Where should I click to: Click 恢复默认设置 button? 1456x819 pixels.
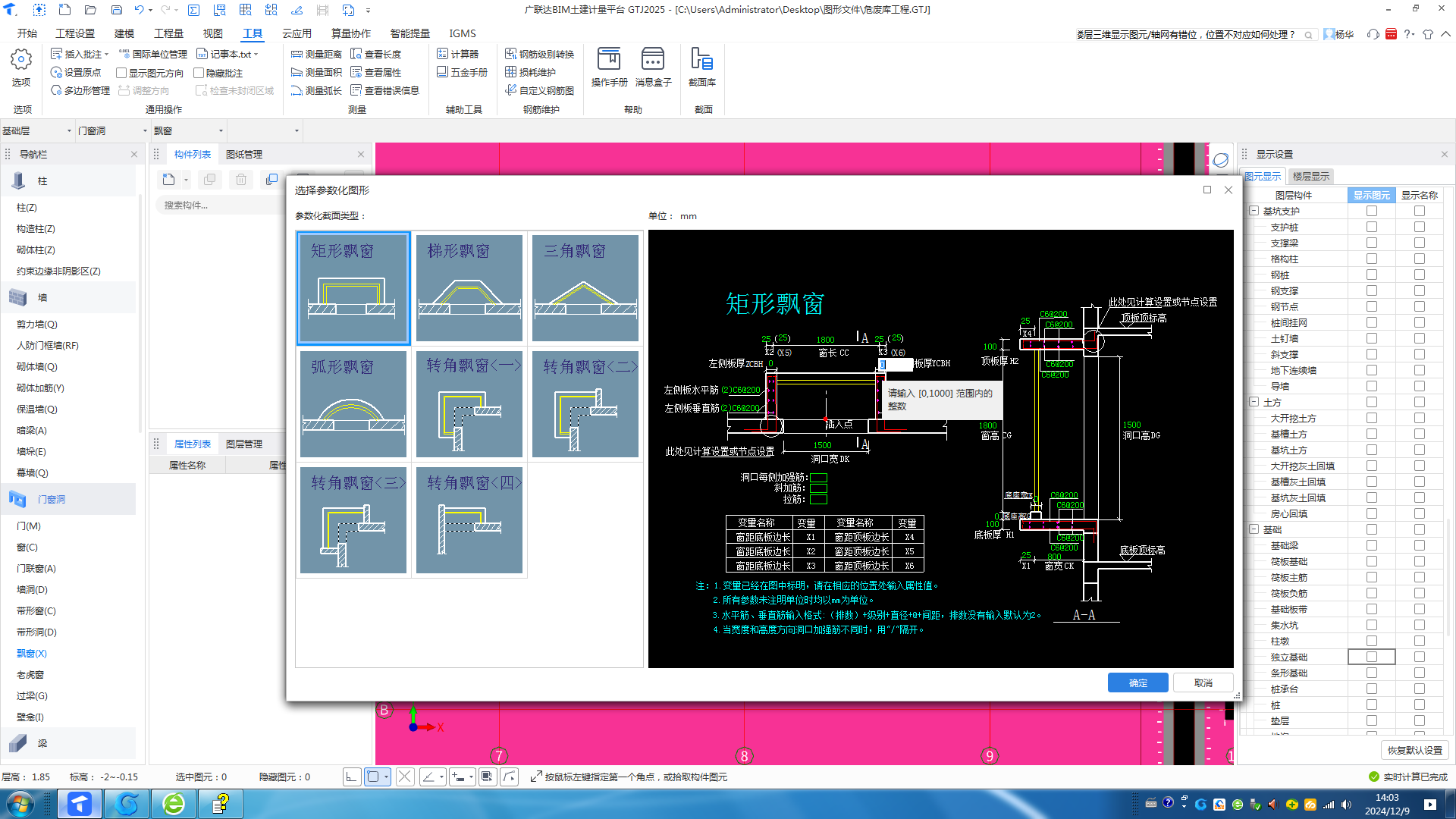(1414, 750)
